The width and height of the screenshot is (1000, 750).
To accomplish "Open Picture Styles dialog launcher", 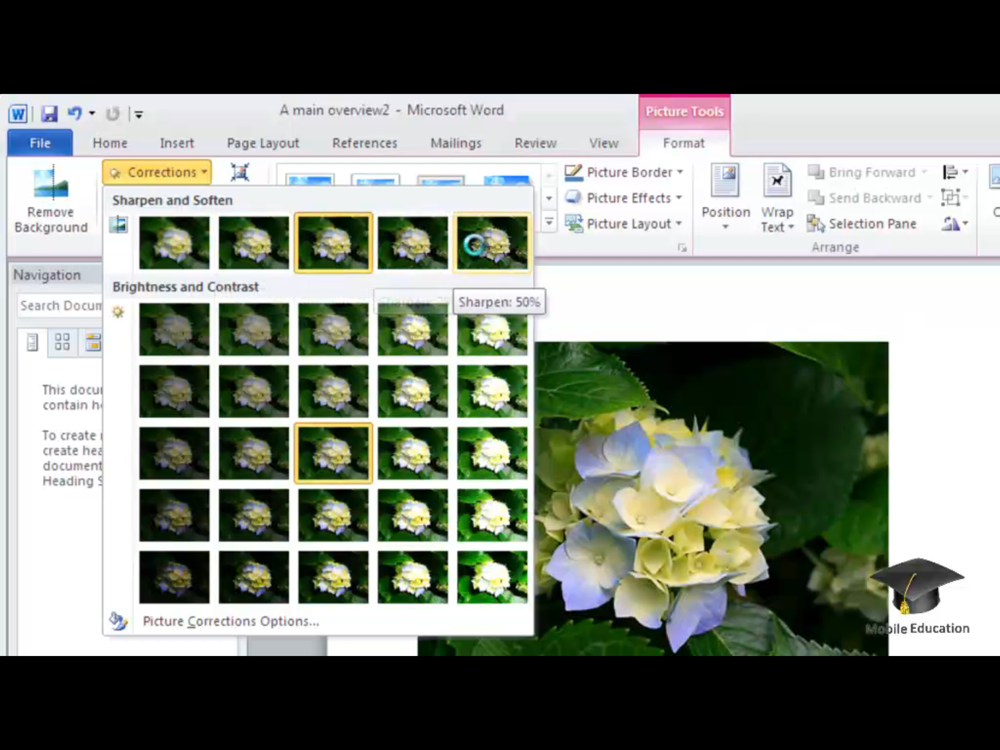I will (x=682, y=247).
